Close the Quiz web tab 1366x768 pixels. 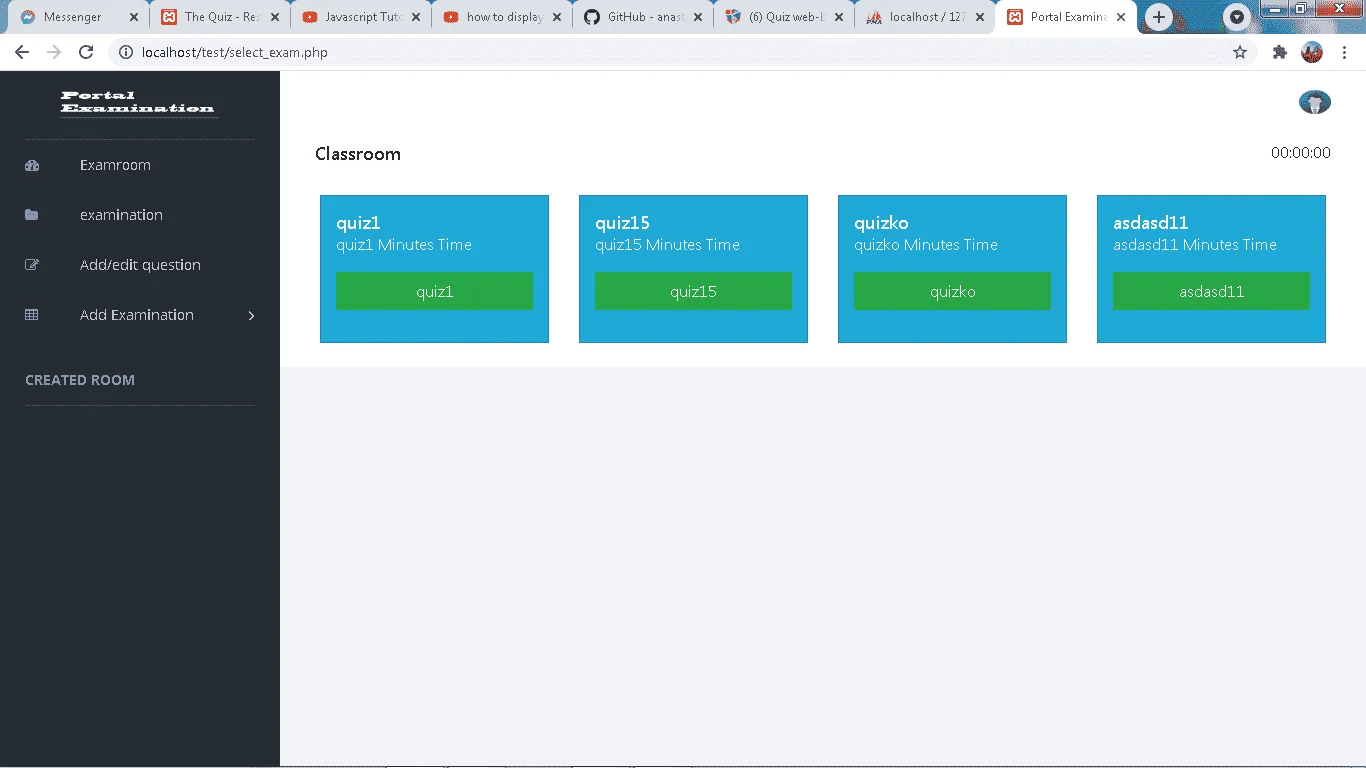click(x=839, y=17)
